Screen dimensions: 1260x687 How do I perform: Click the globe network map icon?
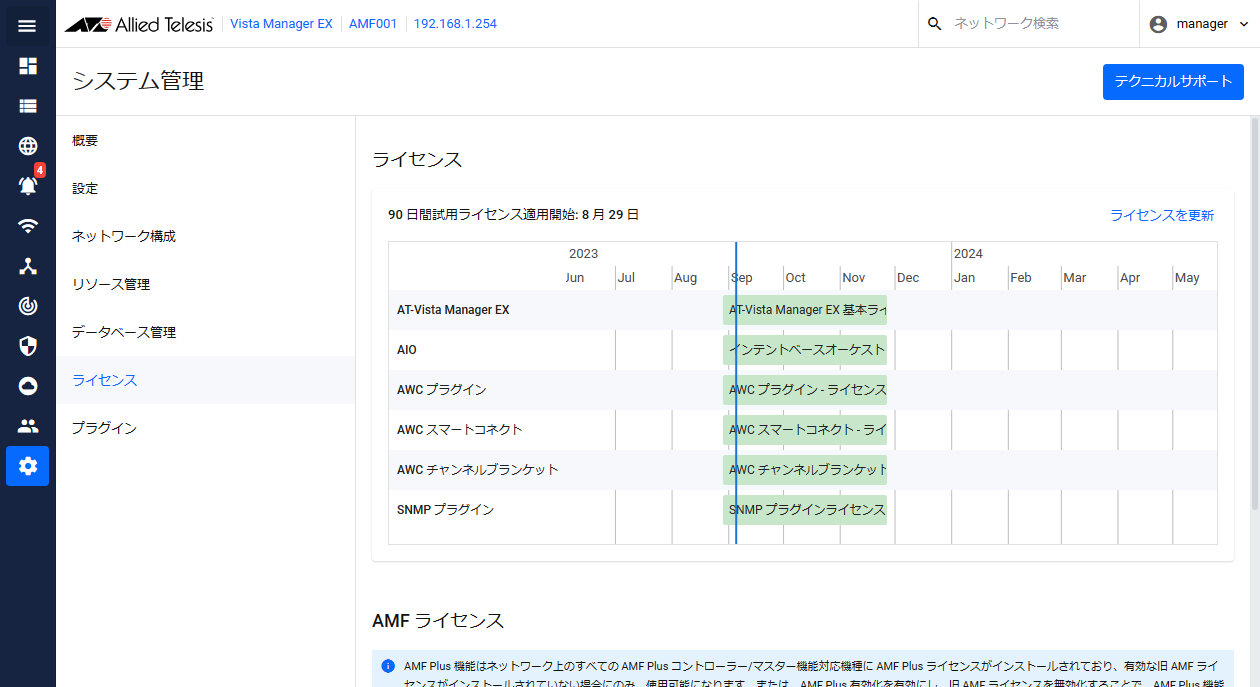pyautogui.click(x=27, y=146)
